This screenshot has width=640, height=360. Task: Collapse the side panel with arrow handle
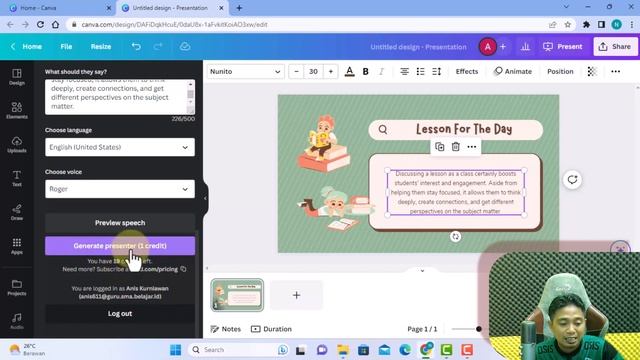(205, 198)
